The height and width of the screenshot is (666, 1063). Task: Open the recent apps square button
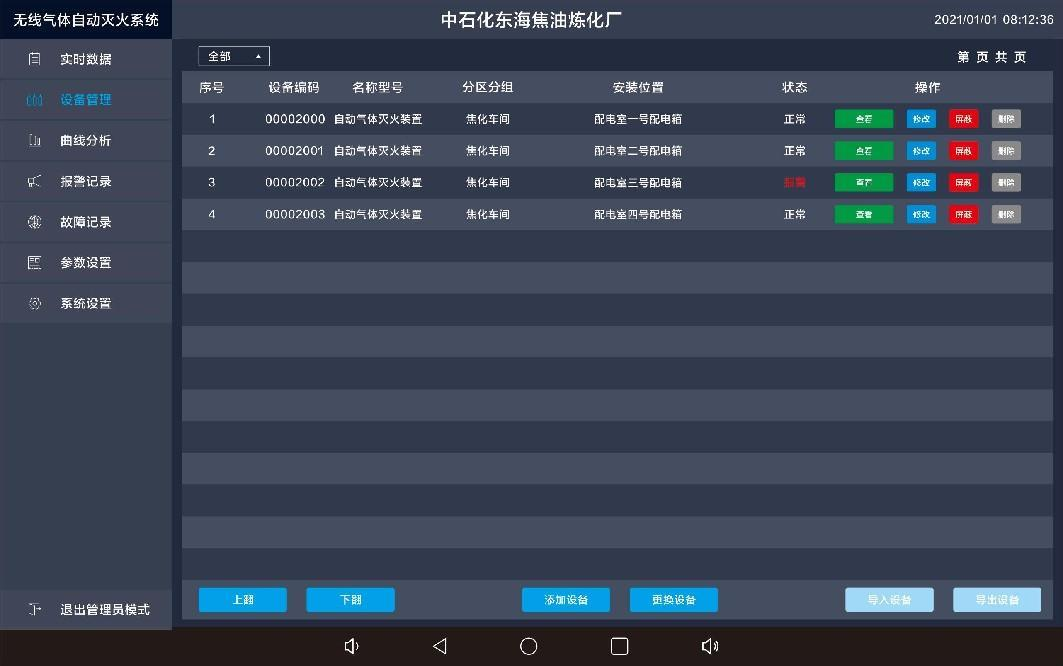coord(619,646)
